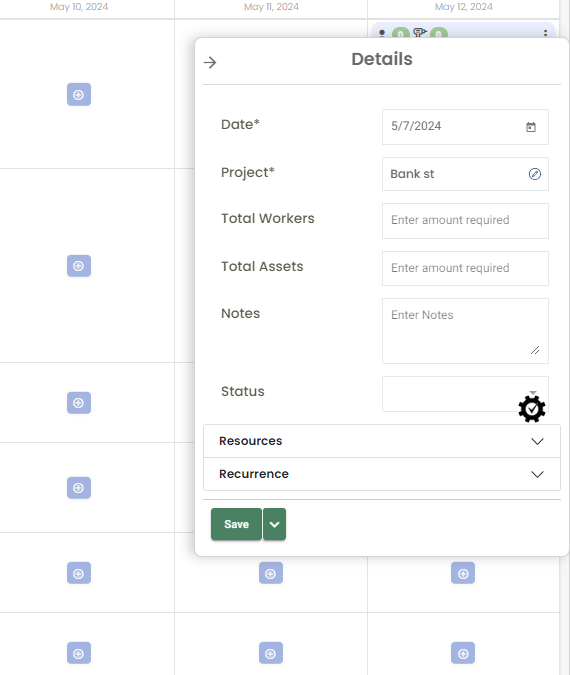Viewport: 570px width, 675px height.
Task: Click the add button in bottom May 11 cell
Action: [x=271, y=653]
